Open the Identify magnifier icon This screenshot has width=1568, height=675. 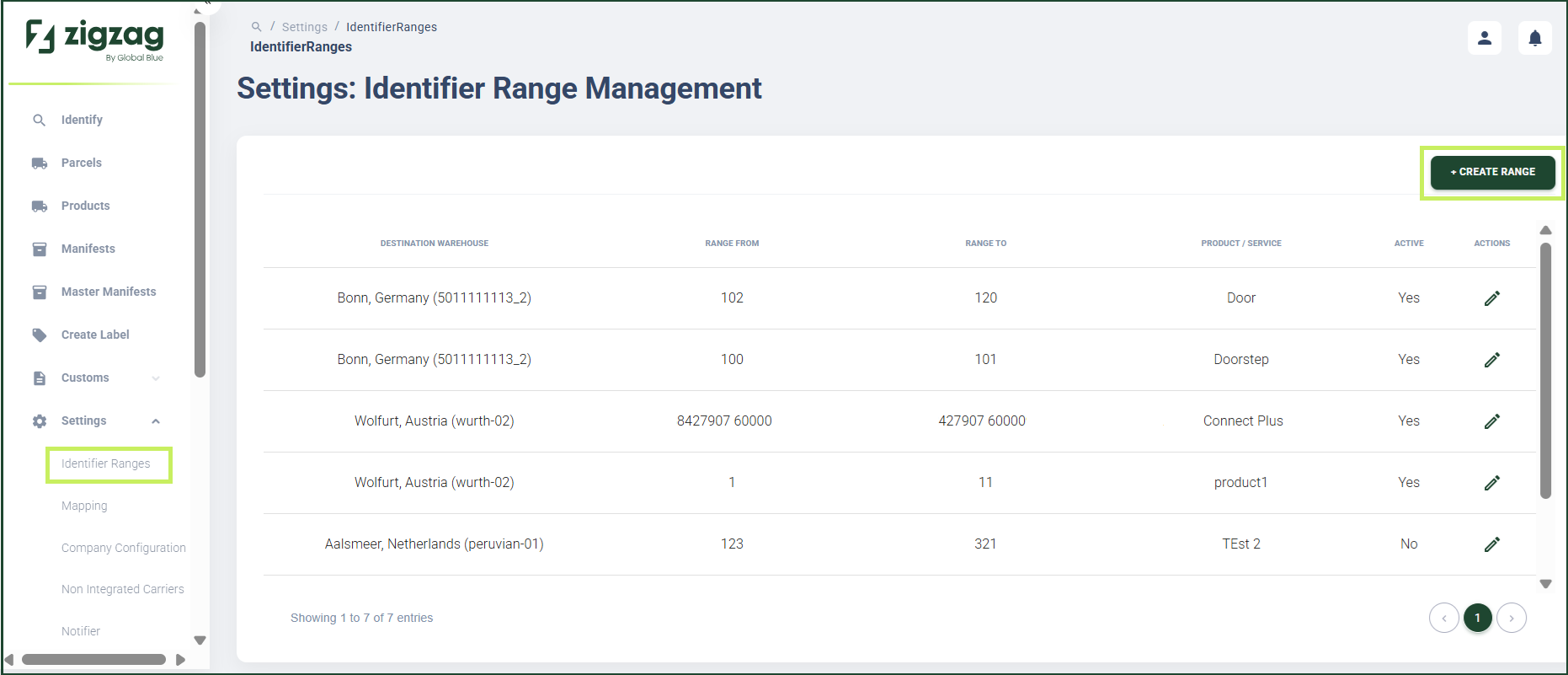click(x=39, y=121)
